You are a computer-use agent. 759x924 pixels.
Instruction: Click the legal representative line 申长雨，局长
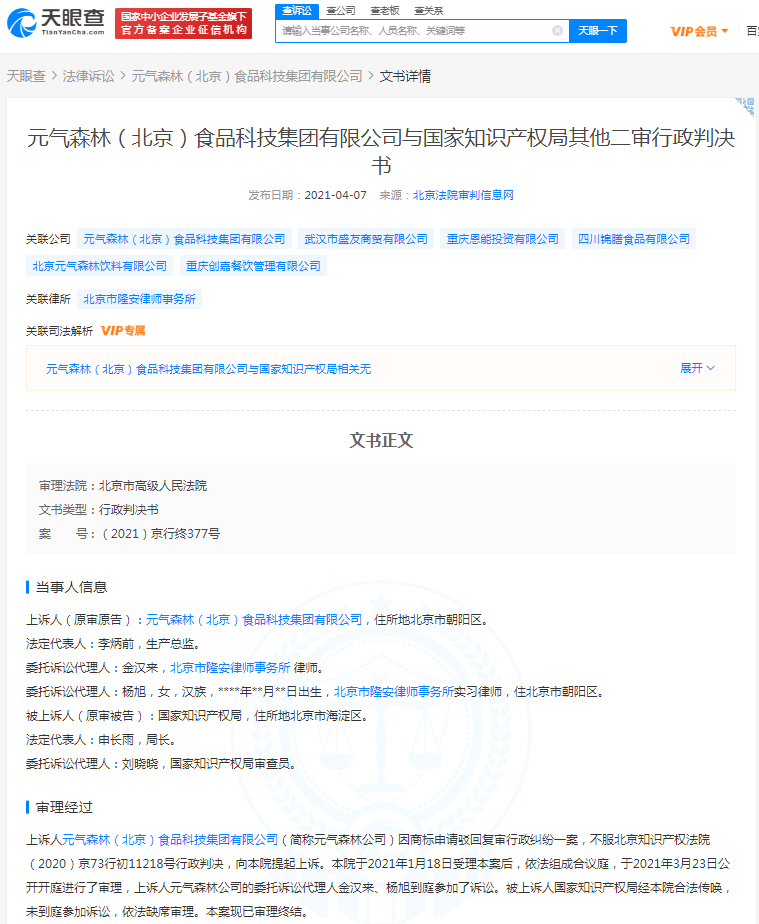pos(101,740)
